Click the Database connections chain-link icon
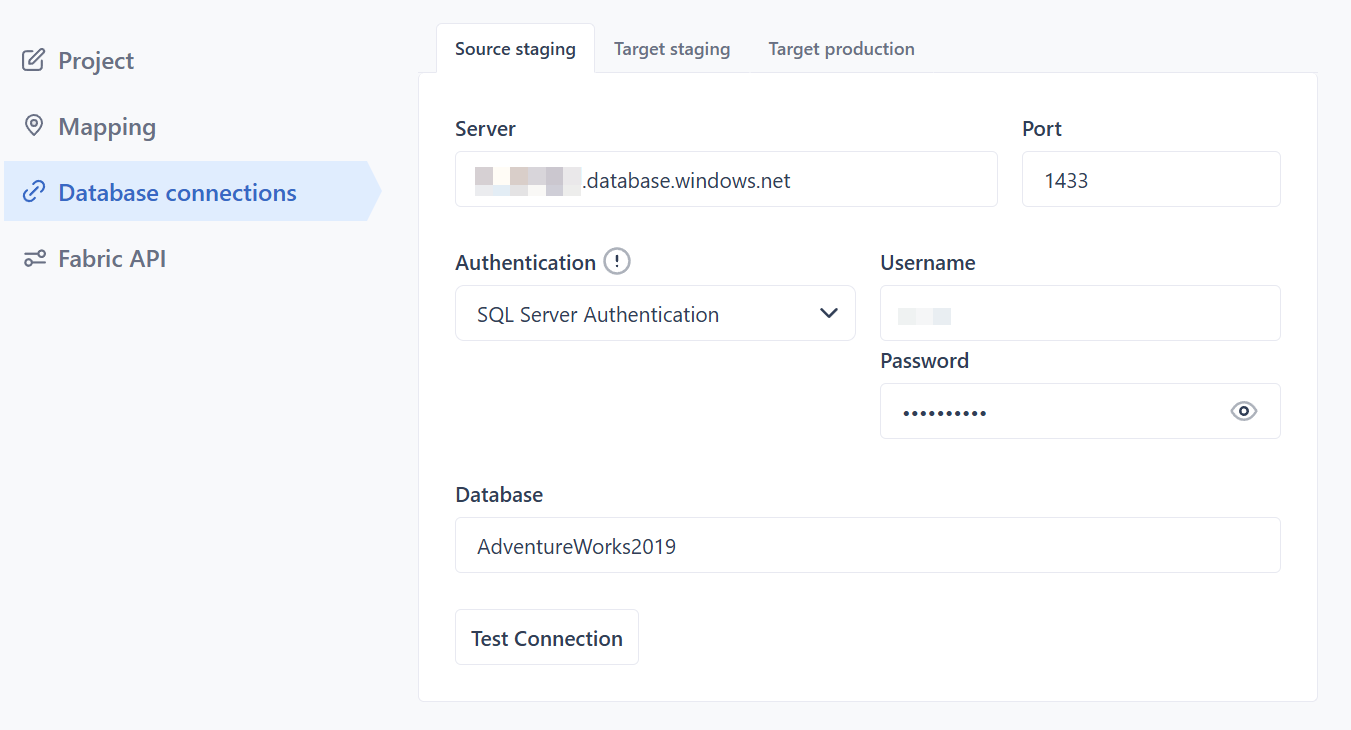This screenshot has width=1351, height=730. [x=34, y=192]
